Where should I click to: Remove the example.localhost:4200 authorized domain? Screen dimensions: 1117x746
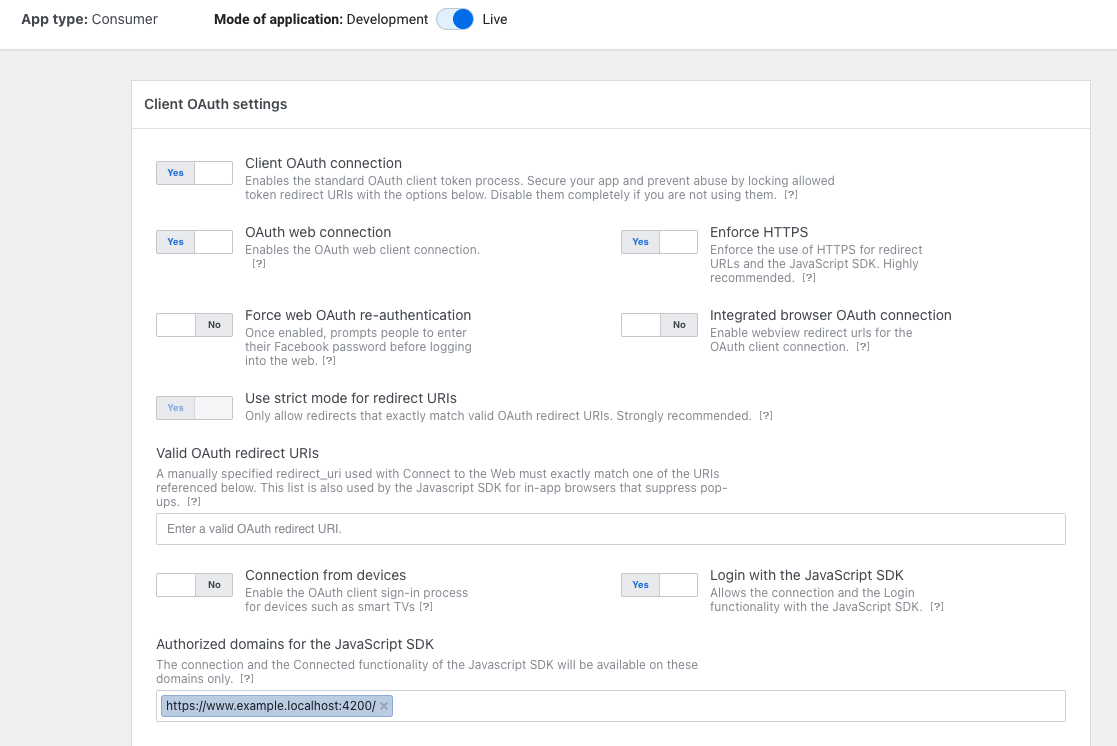(x=383, y=705)
